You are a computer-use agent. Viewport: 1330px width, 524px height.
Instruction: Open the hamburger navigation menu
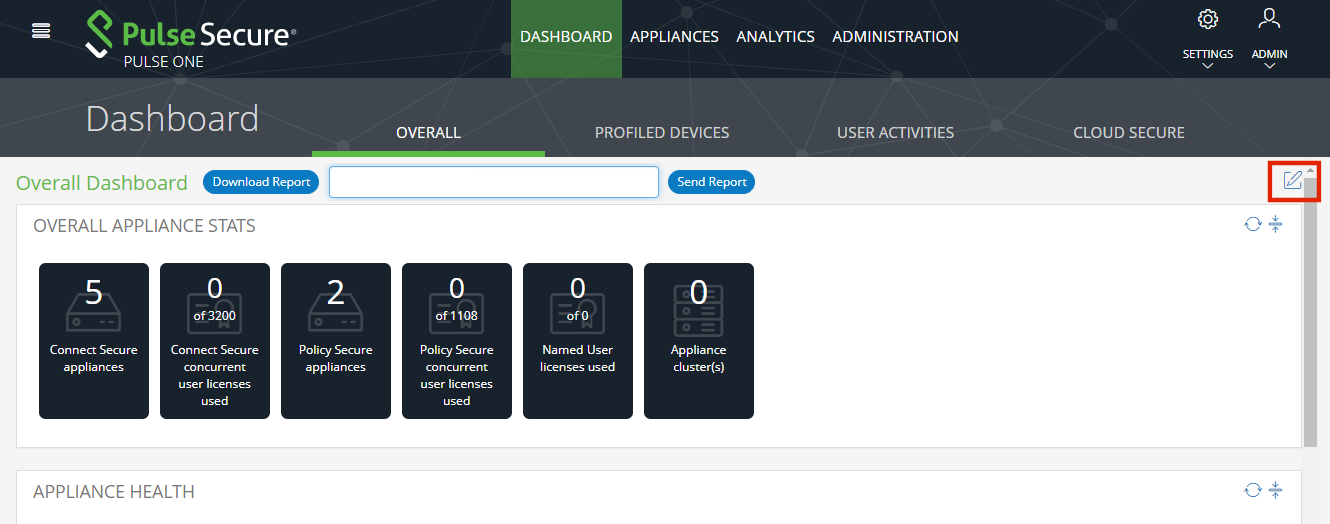point(41,31)
